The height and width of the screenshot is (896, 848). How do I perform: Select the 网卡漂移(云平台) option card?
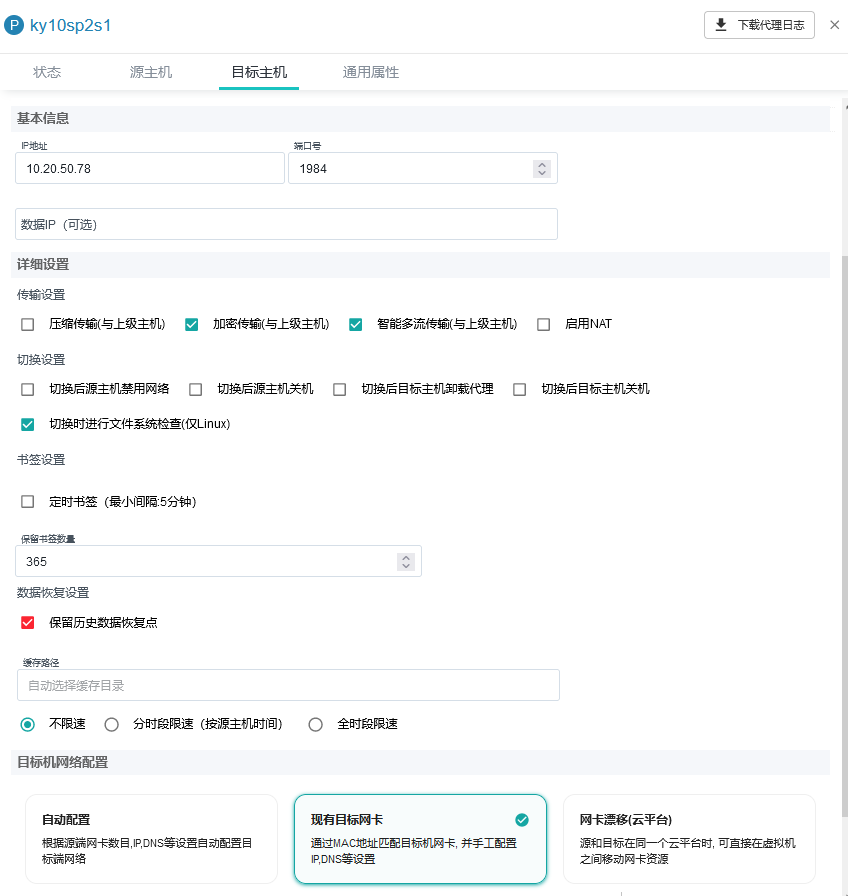688,840
